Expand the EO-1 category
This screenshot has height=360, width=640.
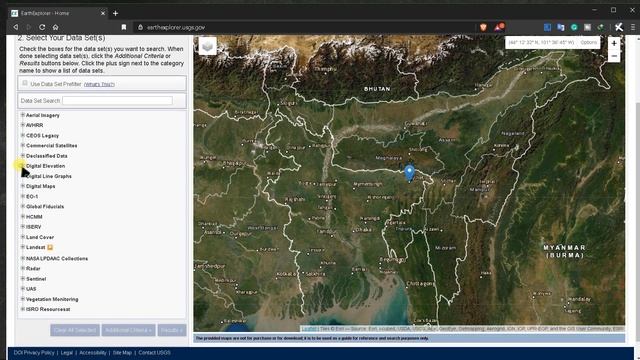coord(23,196)
